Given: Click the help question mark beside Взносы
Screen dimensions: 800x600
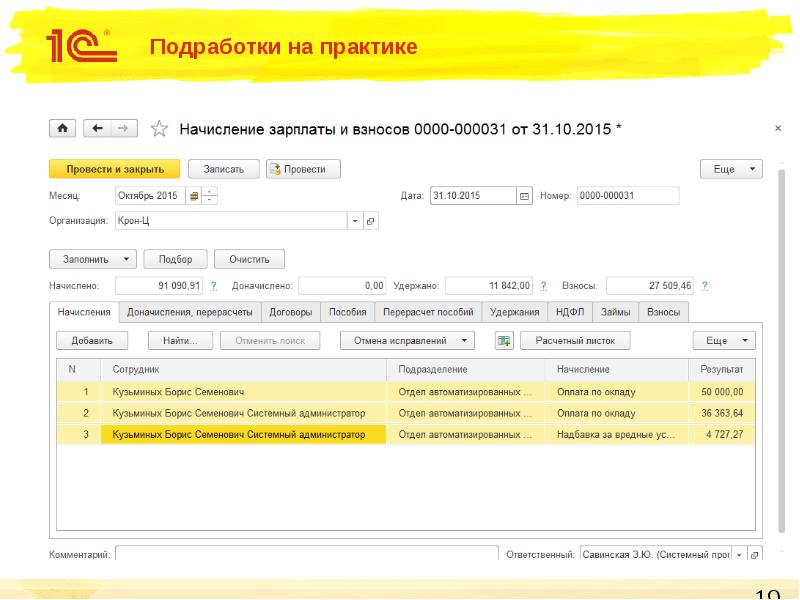Looking at the screenshot, I should [x=705, y=286].
